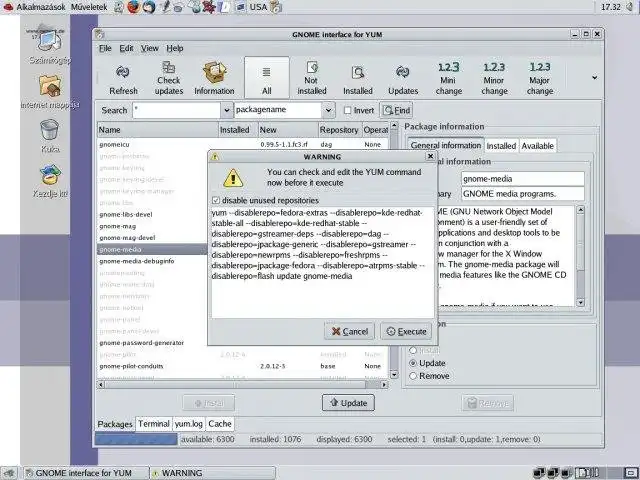The image size is (640, 480).
Task: Open the Installed info tab
Action: (501, 146)
